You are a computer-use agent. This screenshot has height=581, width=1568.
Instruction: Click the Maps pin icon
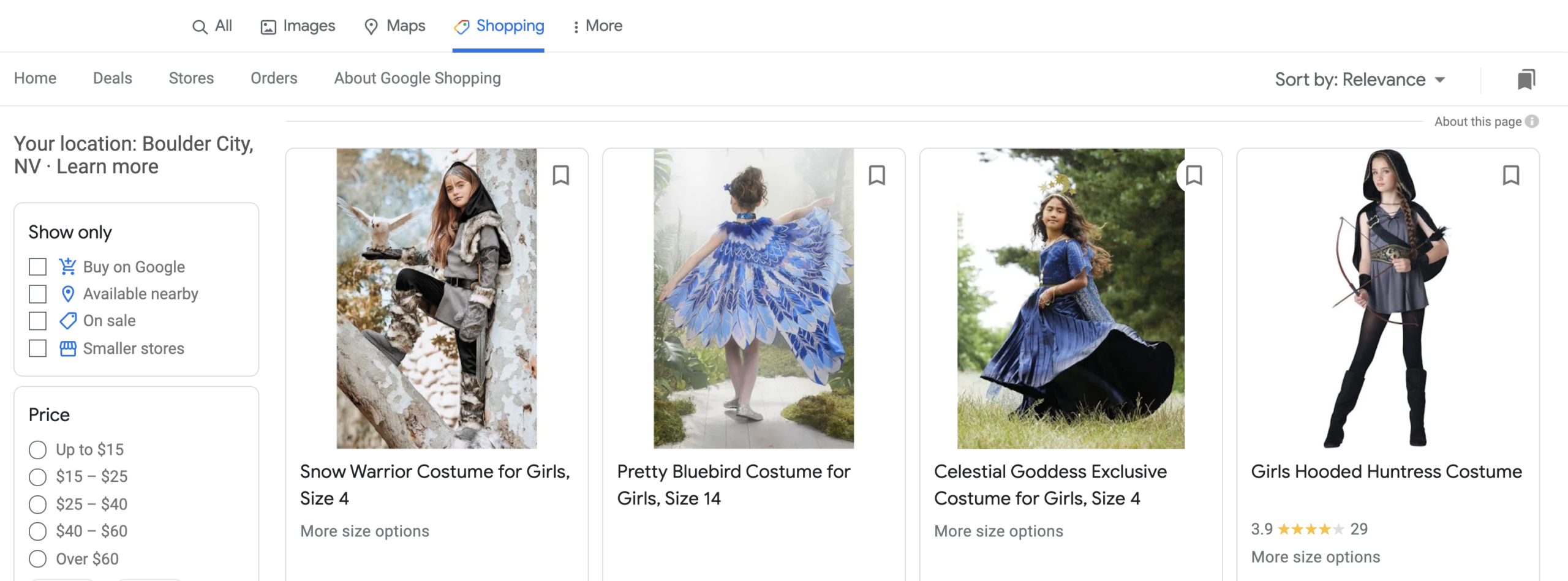(371, 27)
